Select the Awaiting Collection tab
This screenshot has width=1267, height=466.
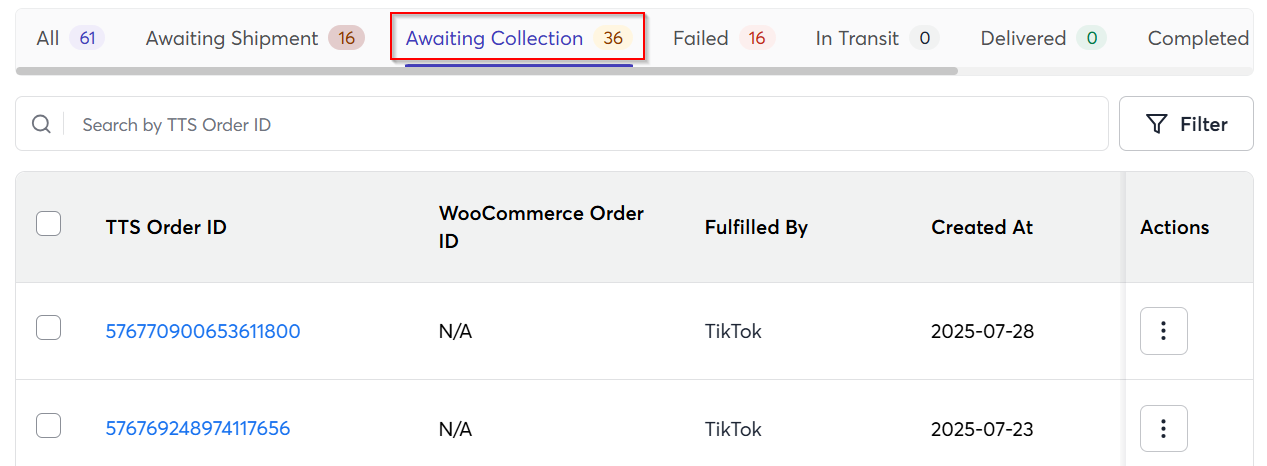[x=518, y=38]
